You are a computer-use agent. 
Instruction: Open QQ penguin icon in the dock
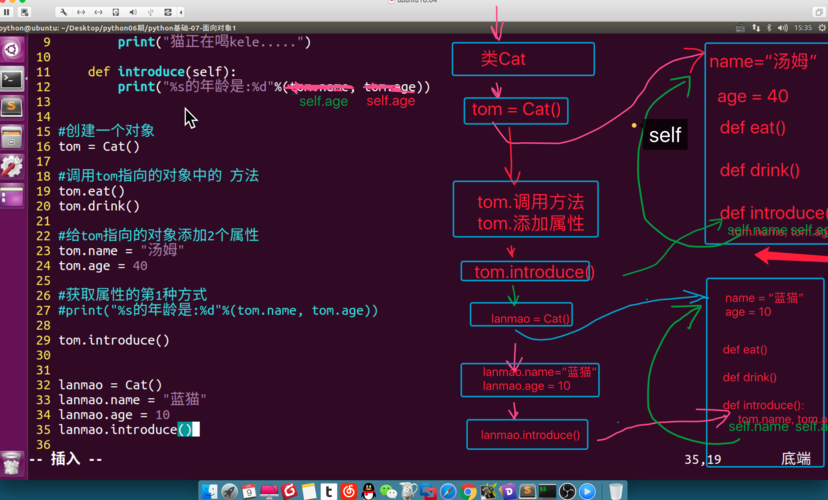coord(369,492)
